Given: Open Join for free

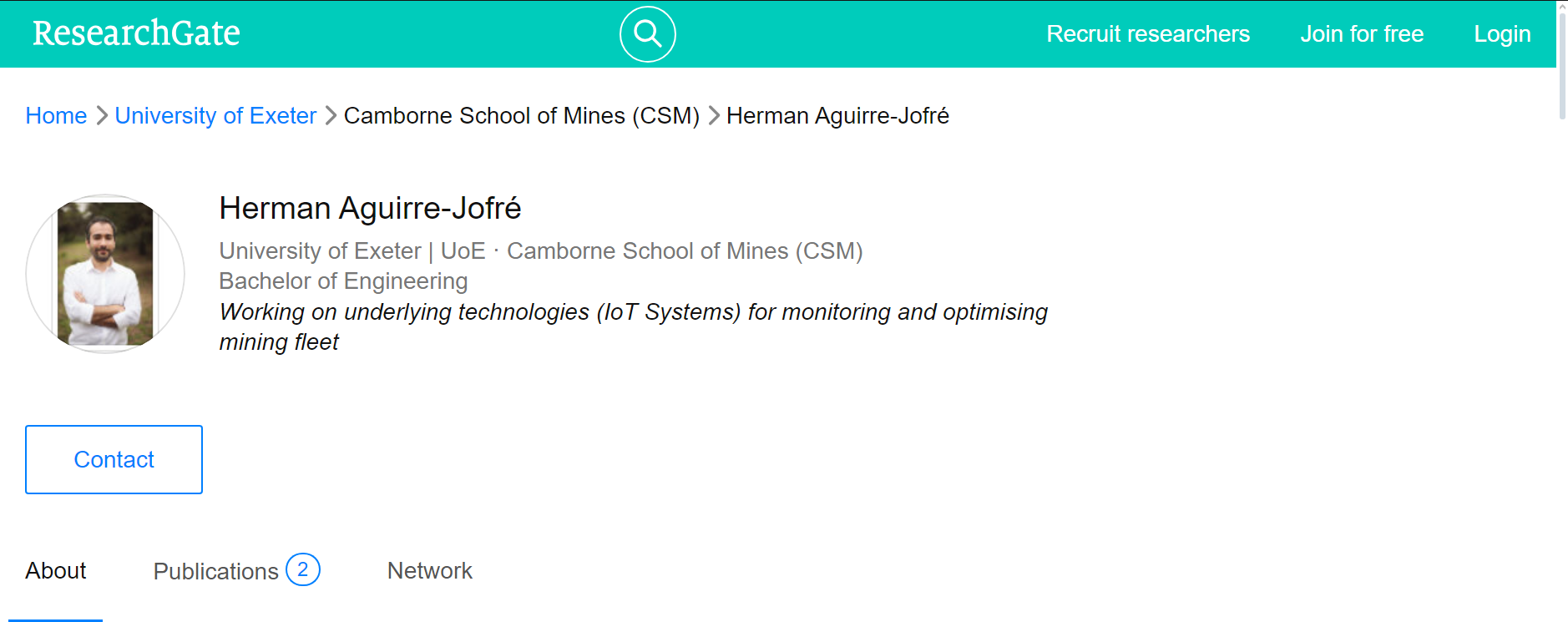Looking at the screenshot, I should 1361,33.
